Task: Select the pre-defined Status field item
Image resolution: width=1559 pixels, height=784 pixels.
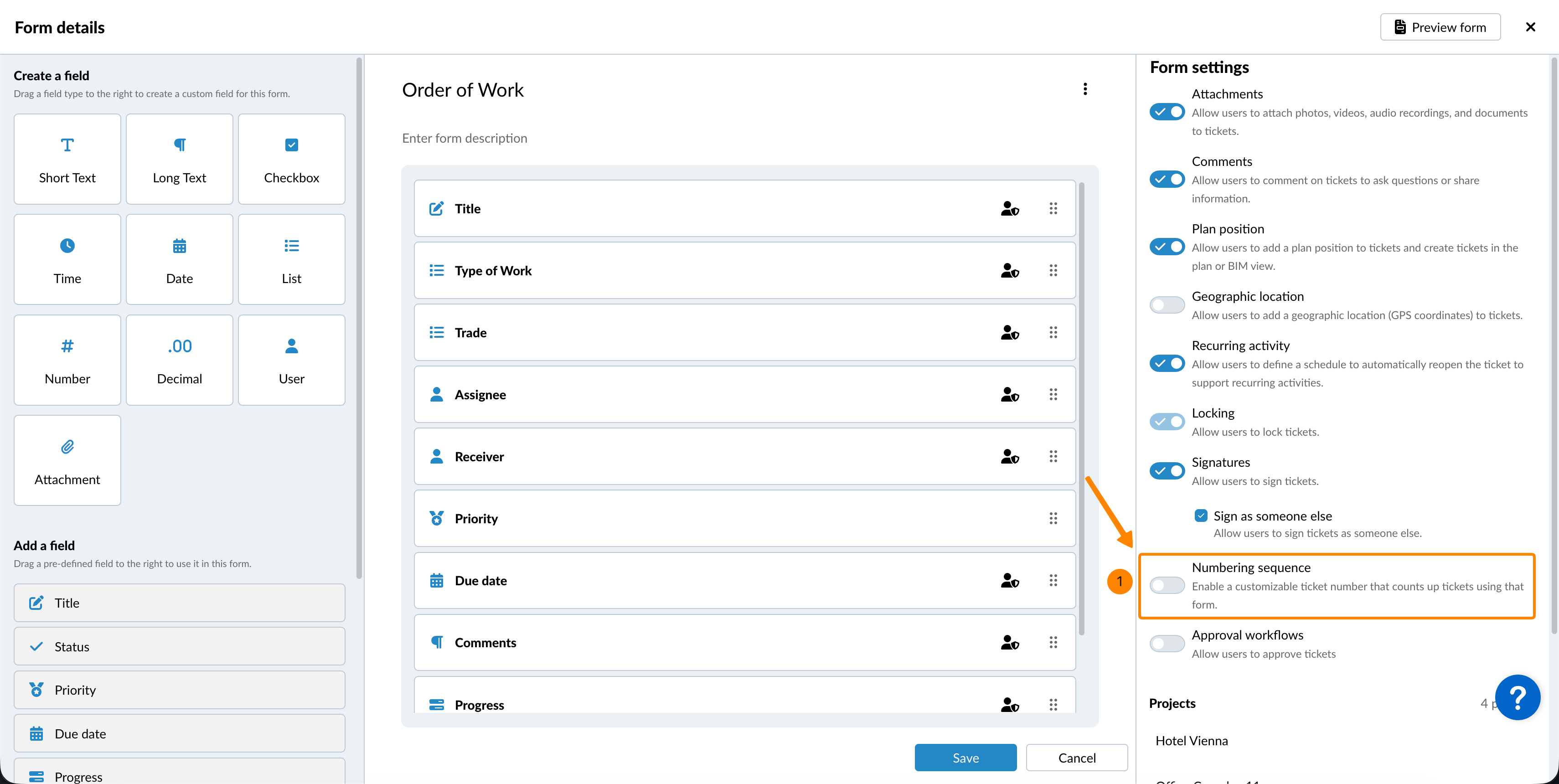Action: coord(179,647)
